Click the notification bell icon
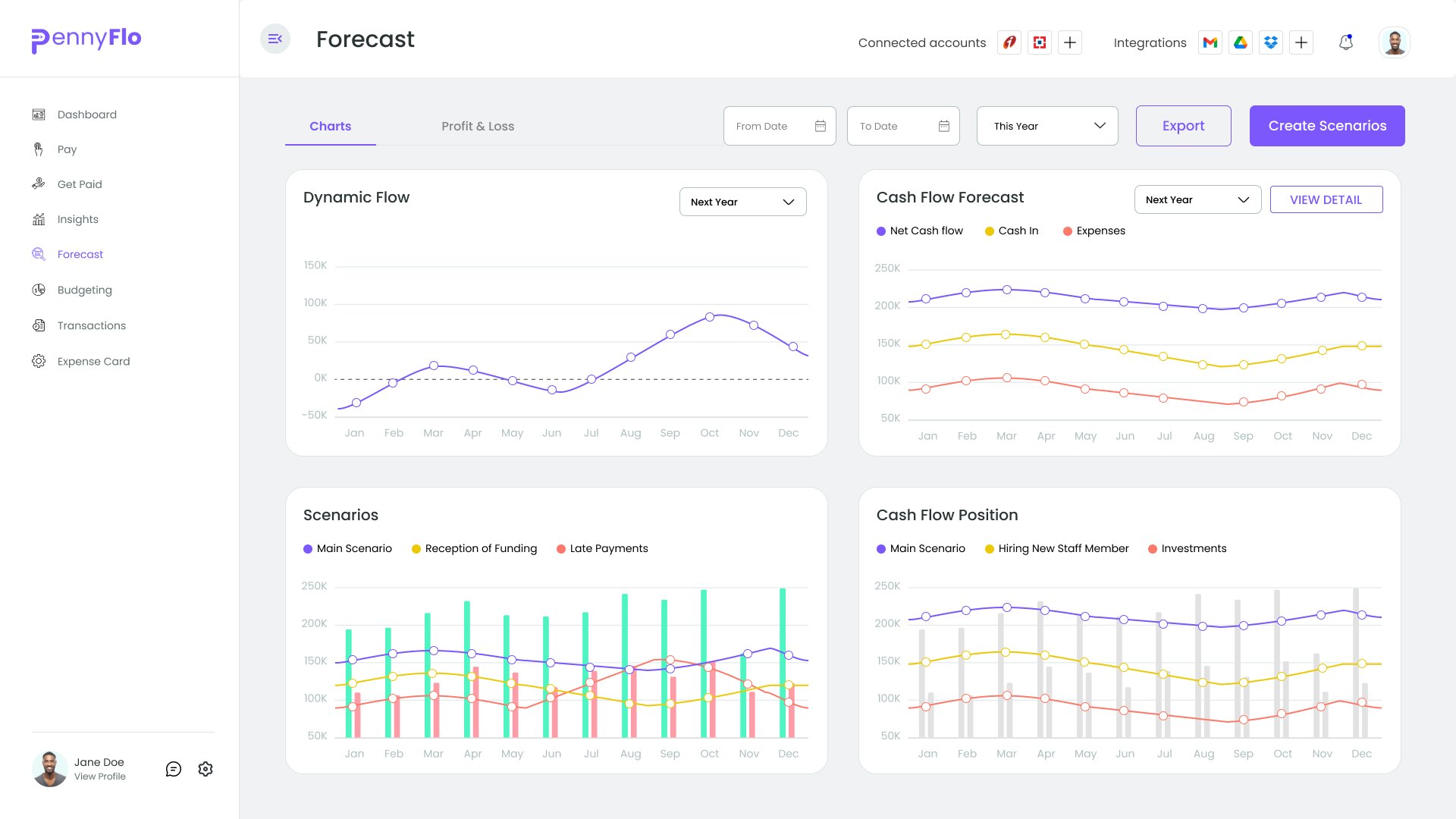This screenshot has width=1456, height=819. pyautogui.click(x=1346, y=42)
